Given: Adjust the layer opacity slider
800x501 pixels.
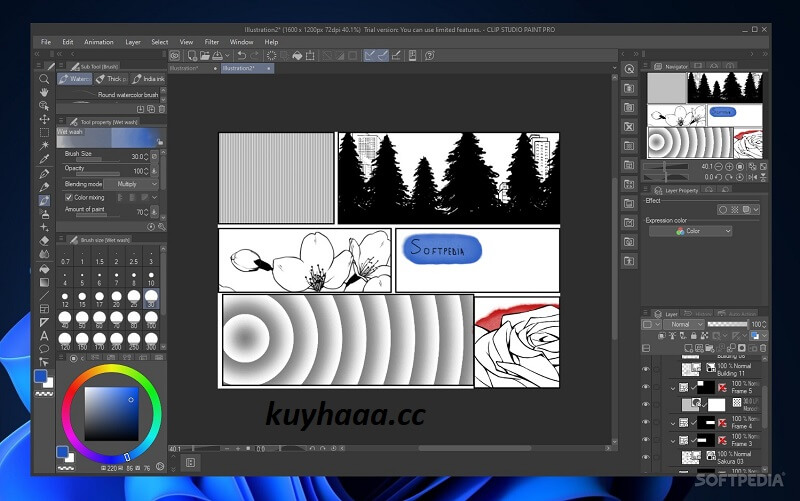Looking at the screenshot, I should [x=728, y=324].
